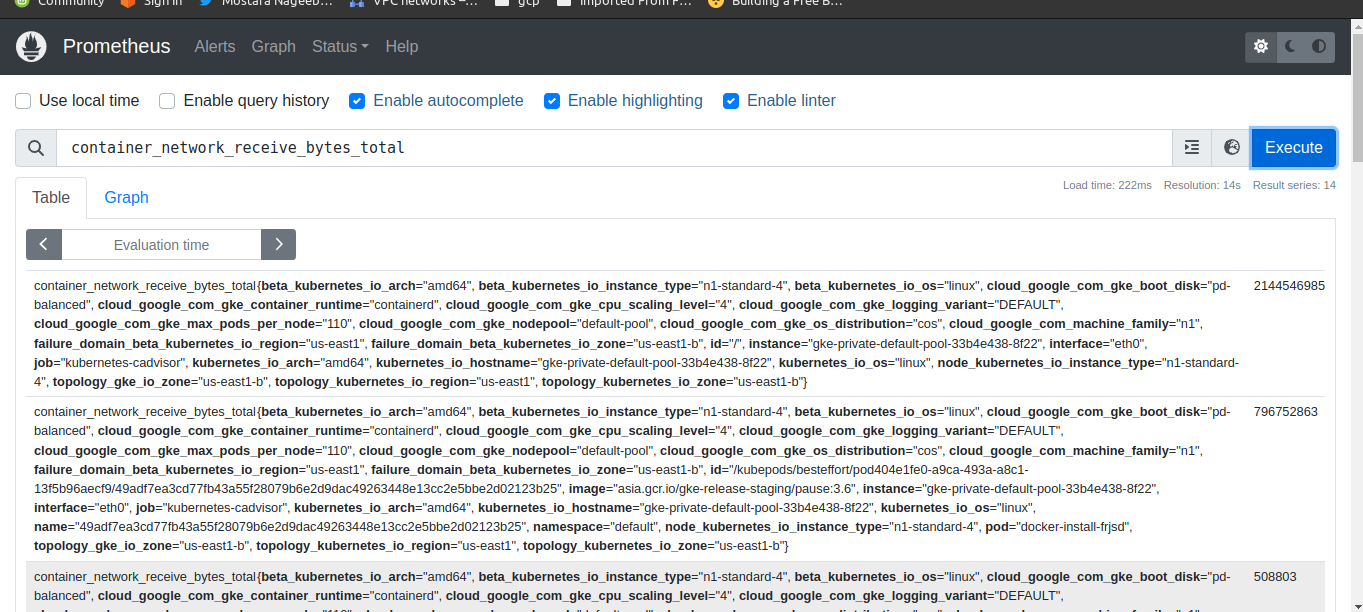The height and width of the screenshot is (612, 1363).
Task: Click the Evaluation time input field
Action: tap(162, 244)
